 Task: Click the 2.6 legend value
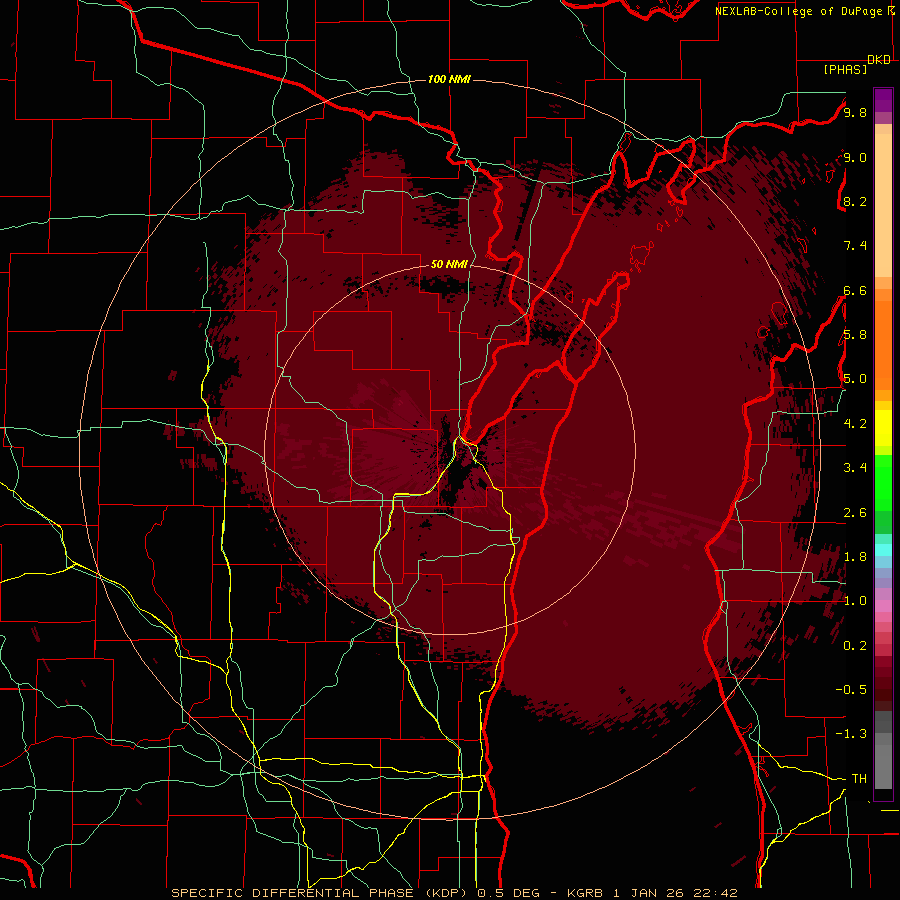855,513
